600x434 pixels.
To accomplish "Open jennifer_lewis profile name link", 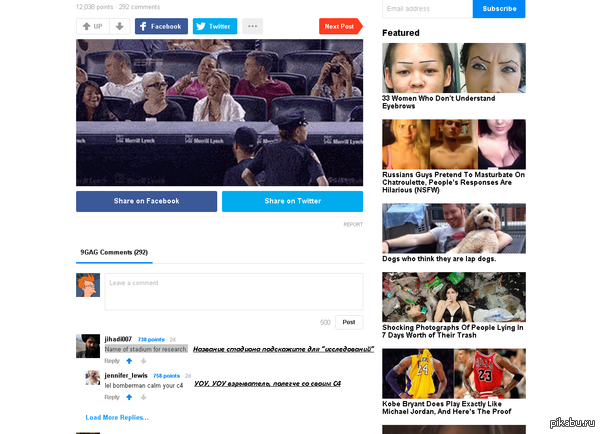I will point(126,375).
